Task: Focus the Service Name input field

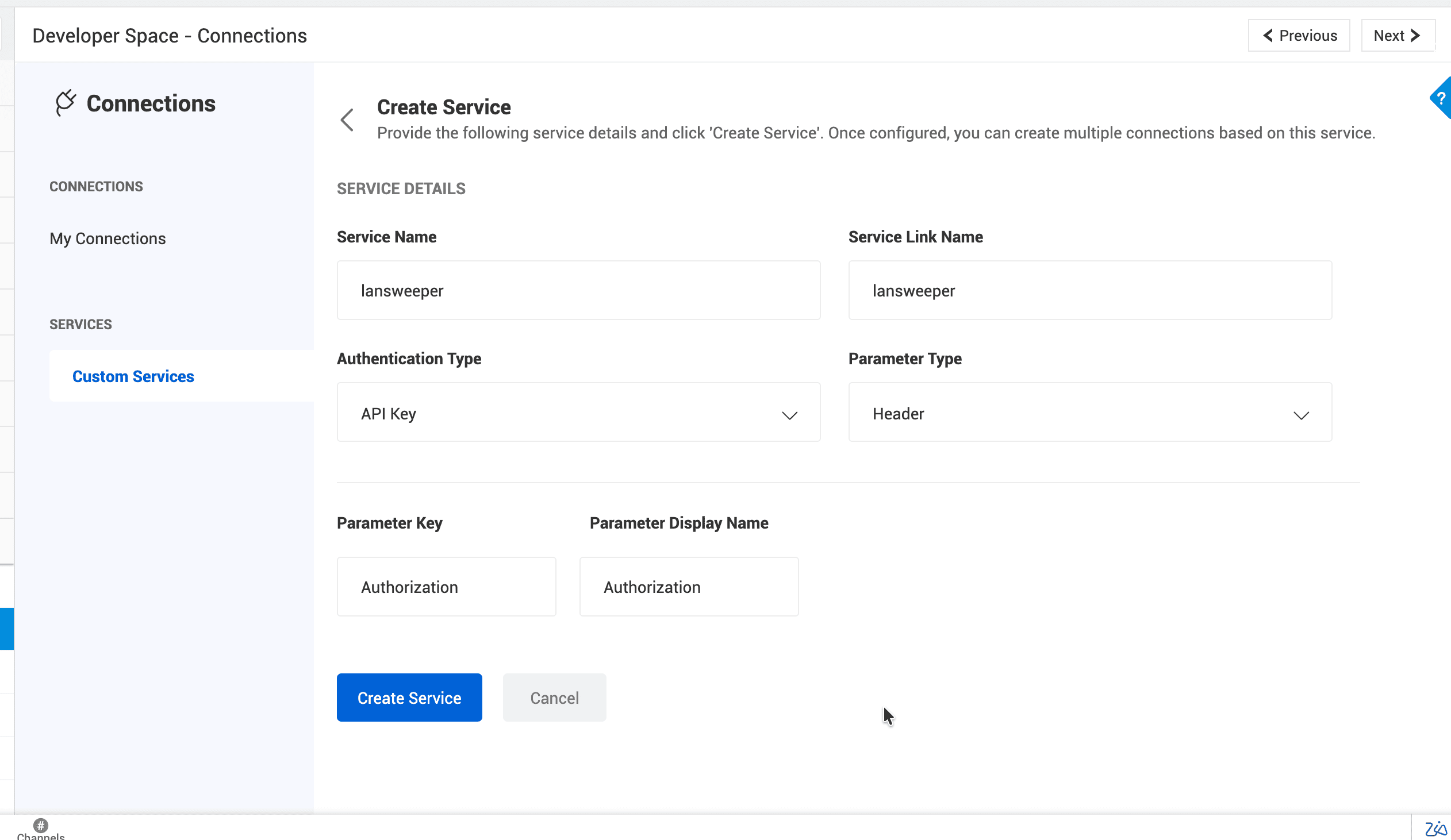Action: 578,291
